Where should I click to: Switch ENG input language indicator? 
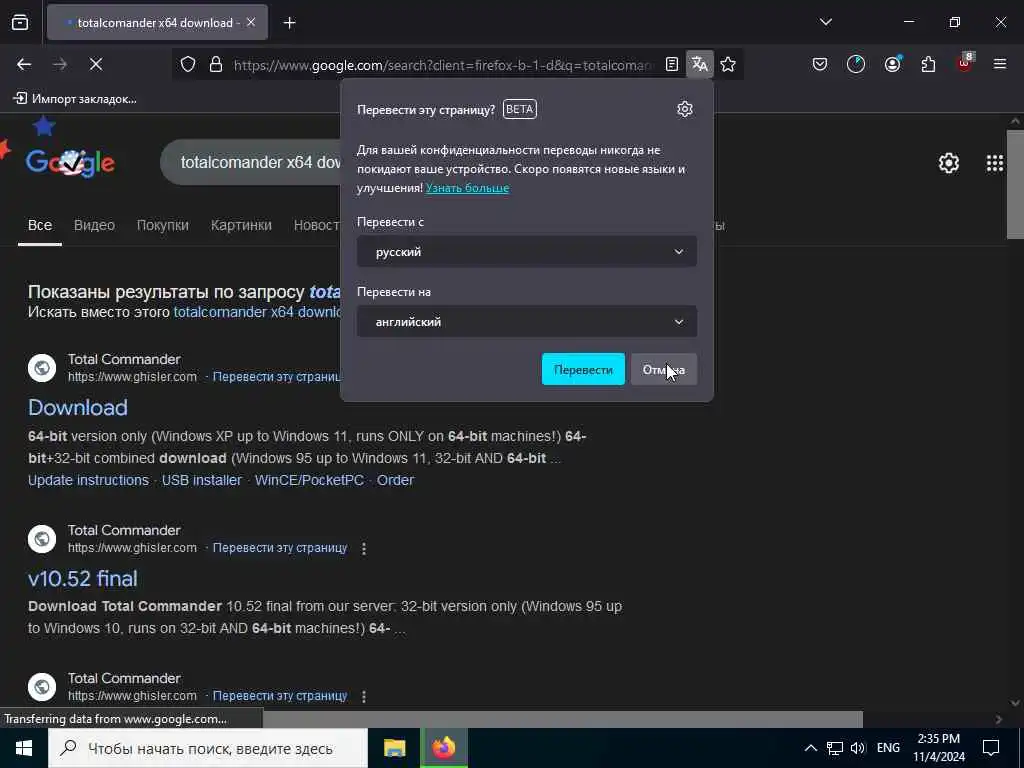click(x=888, y=748)
